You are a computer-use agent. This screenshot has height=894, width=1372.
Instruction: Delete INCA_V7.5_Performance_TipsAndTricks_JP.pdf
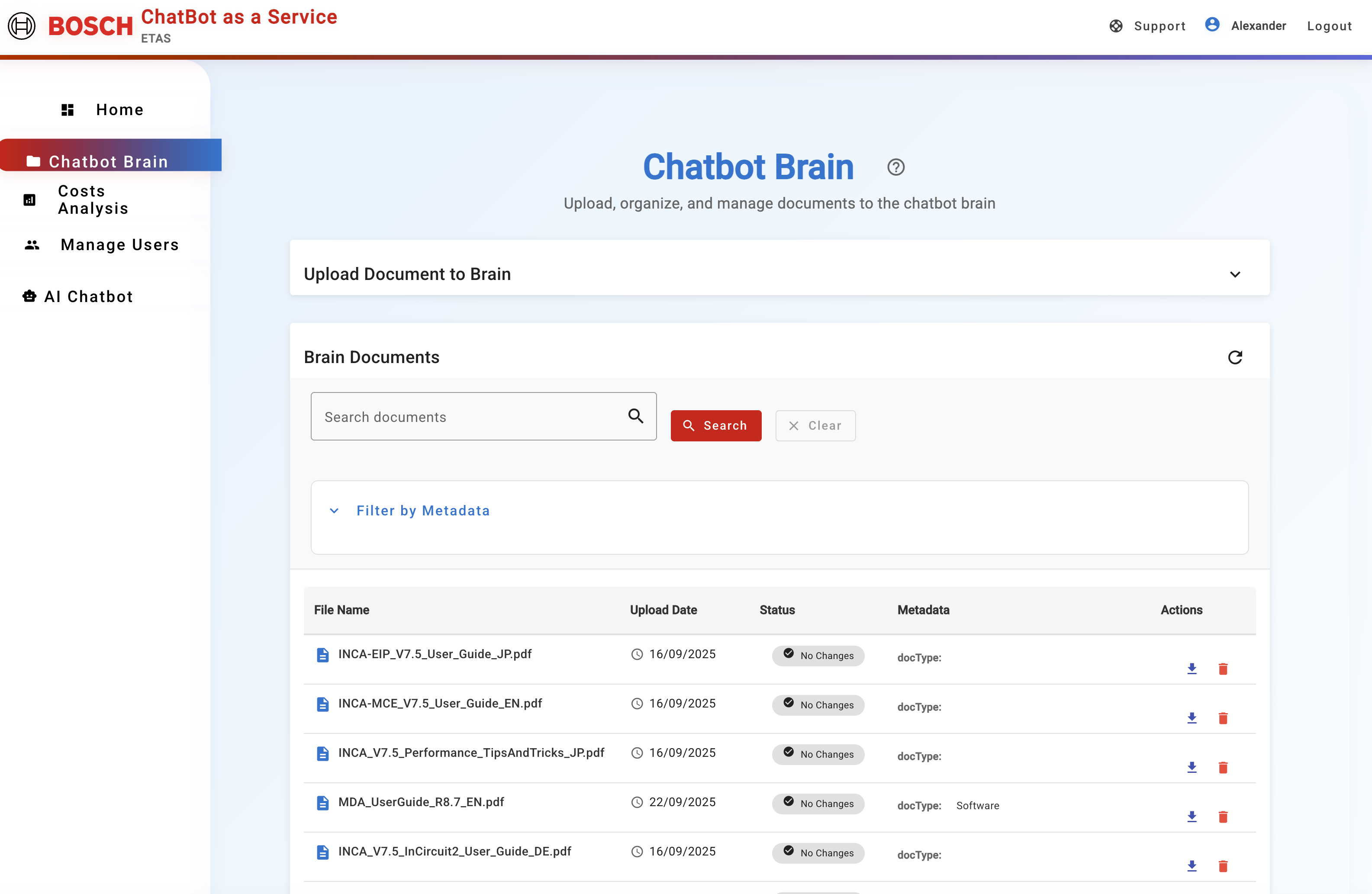(x=1222, y=767)
